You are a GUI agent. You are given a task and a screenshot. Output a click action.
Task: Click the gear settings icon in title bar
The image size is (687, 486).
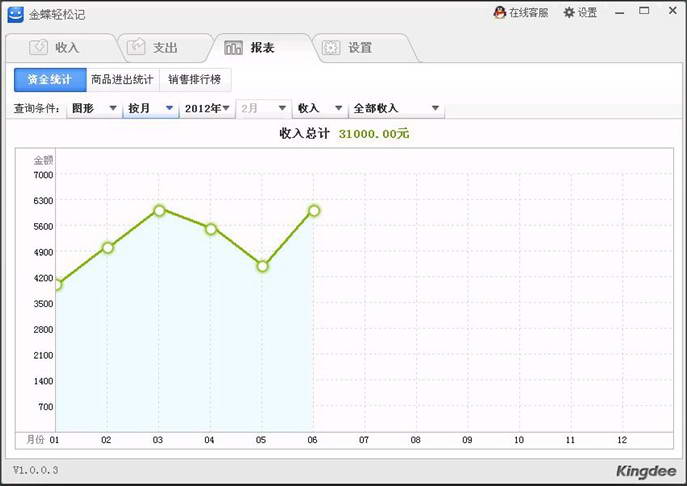(569, 12)
